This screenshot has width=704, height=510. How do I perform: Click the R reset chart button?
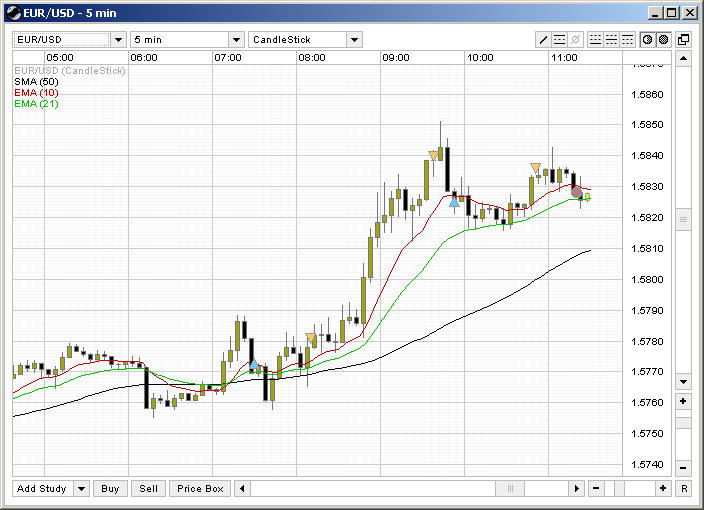point(684,488)
